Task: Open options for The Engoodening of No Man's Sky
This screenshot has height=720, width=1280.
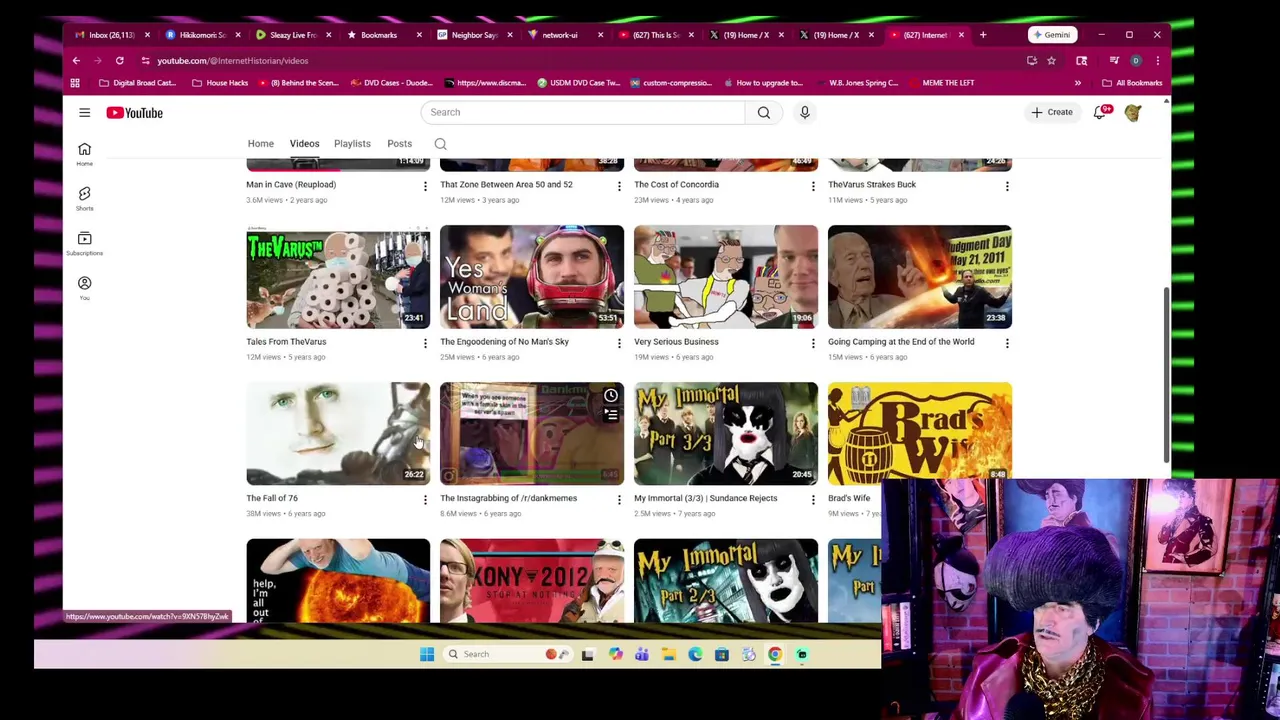Action: (x=619, y=343)
